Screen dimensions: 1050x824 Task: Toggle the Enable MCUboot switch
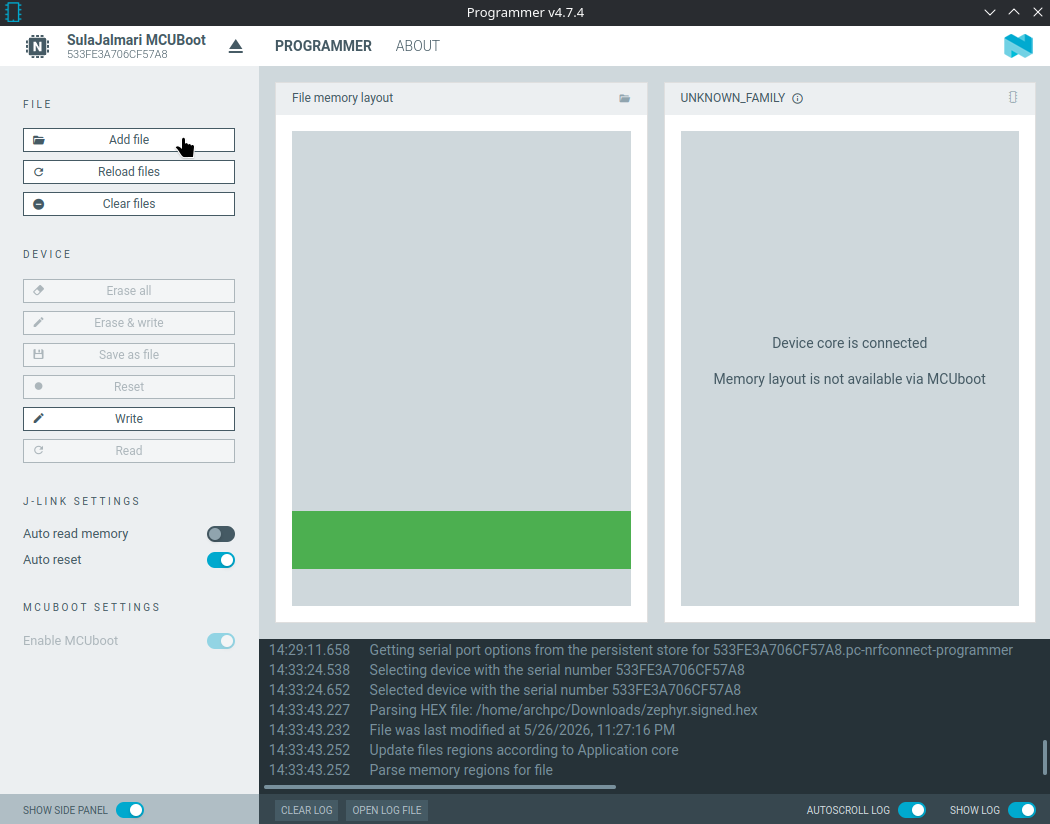click(220, 641)
